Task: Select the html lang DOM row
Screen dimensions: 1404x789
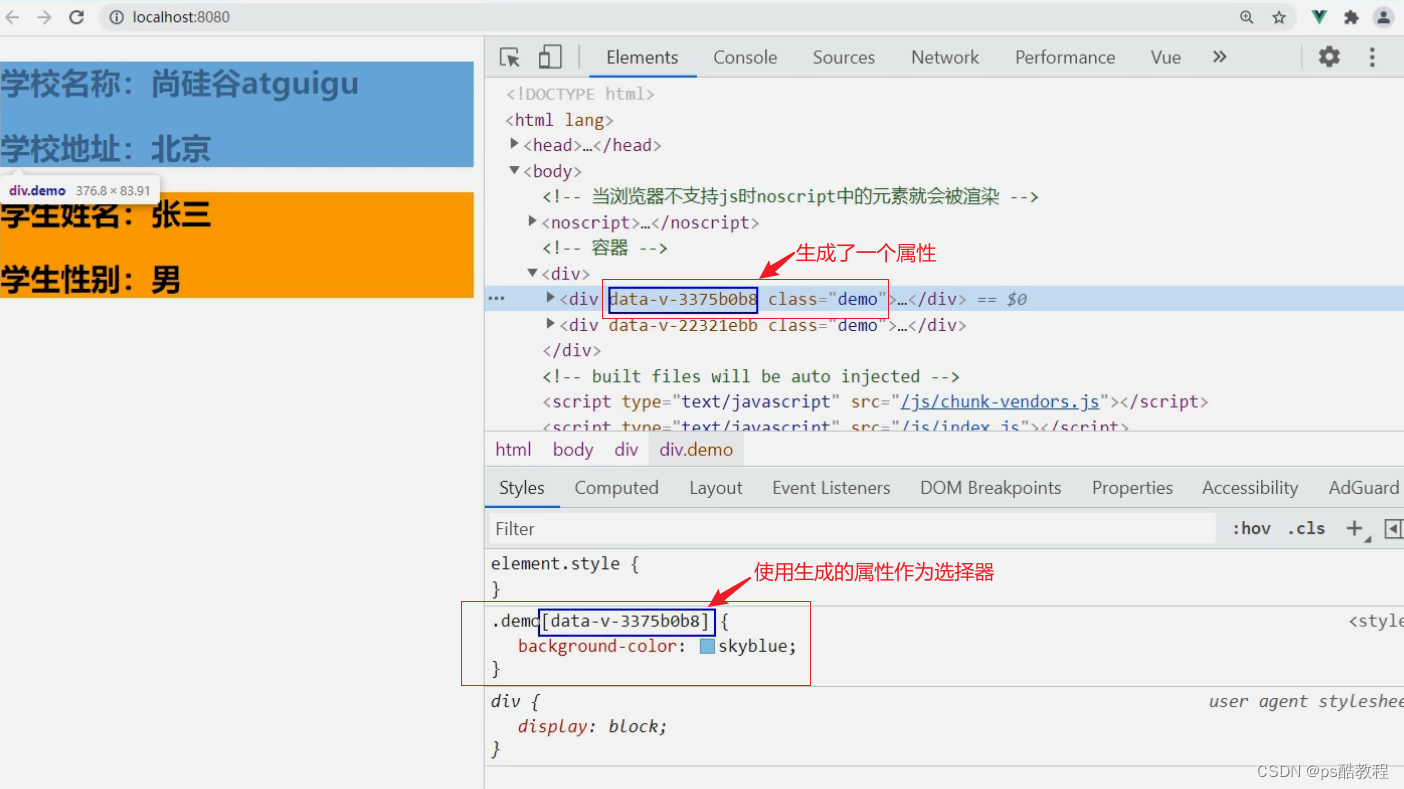Action: [x=559, y=120]
